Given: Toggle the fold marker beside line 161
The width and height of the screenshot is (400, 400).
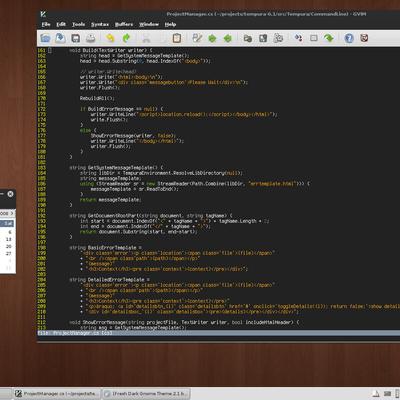Looking at the screenshot, I should (50, 50).
